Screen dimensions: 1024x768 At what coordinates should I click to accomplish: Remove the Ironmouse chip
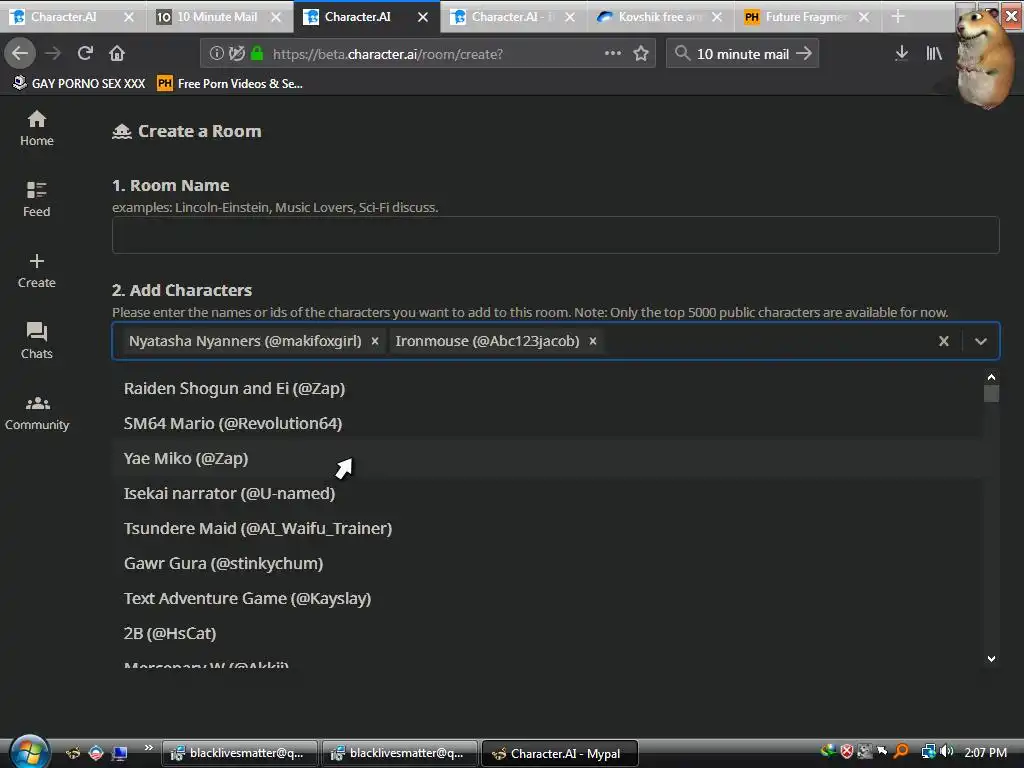(593, 341)
